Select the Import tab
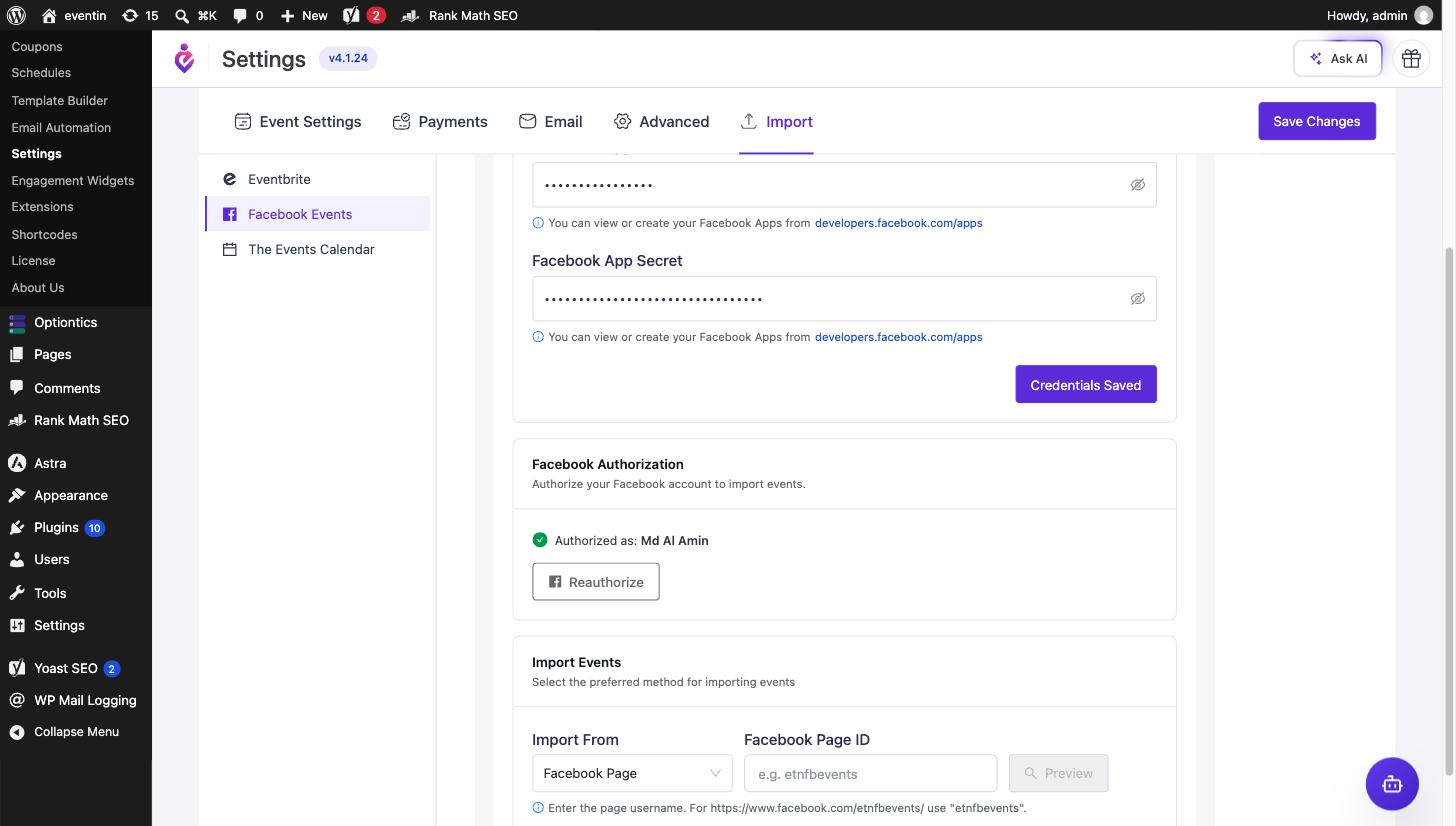Image resolution: width=1456 pixels, height=826 pixels. click(776, 121)
